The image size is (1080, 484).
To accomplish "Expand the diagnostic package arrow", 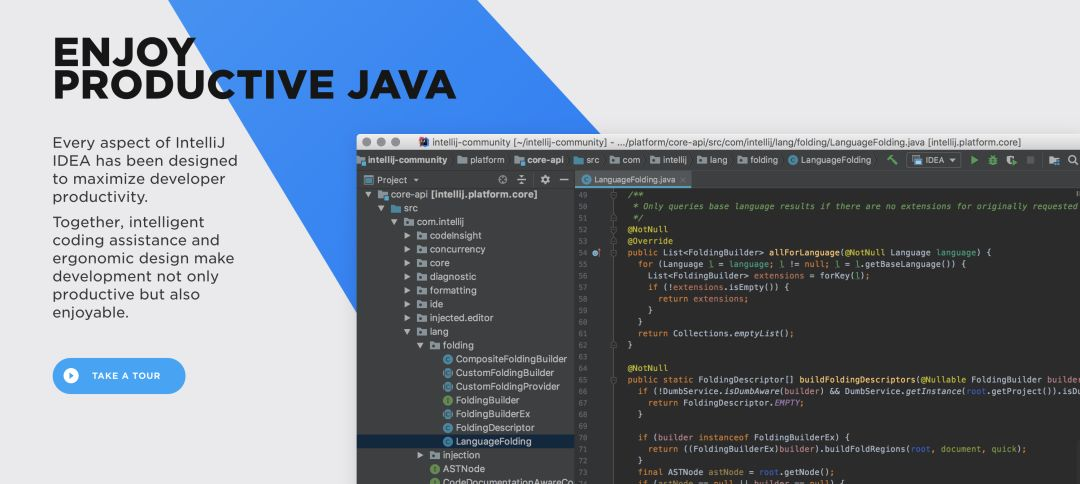I will click(408, 277).
